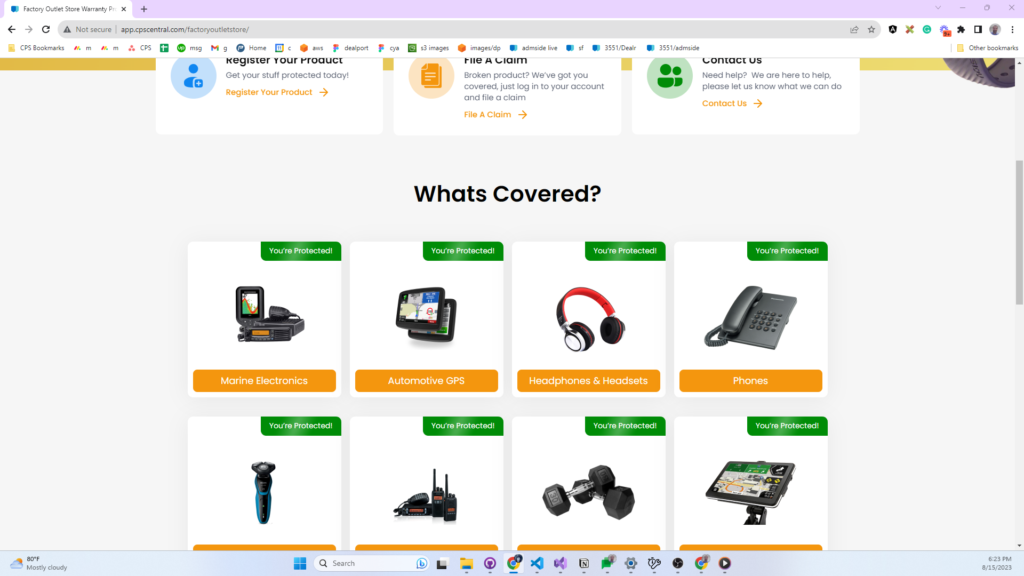
Task: Click the electric shaver product image
Action: (264, 491)
